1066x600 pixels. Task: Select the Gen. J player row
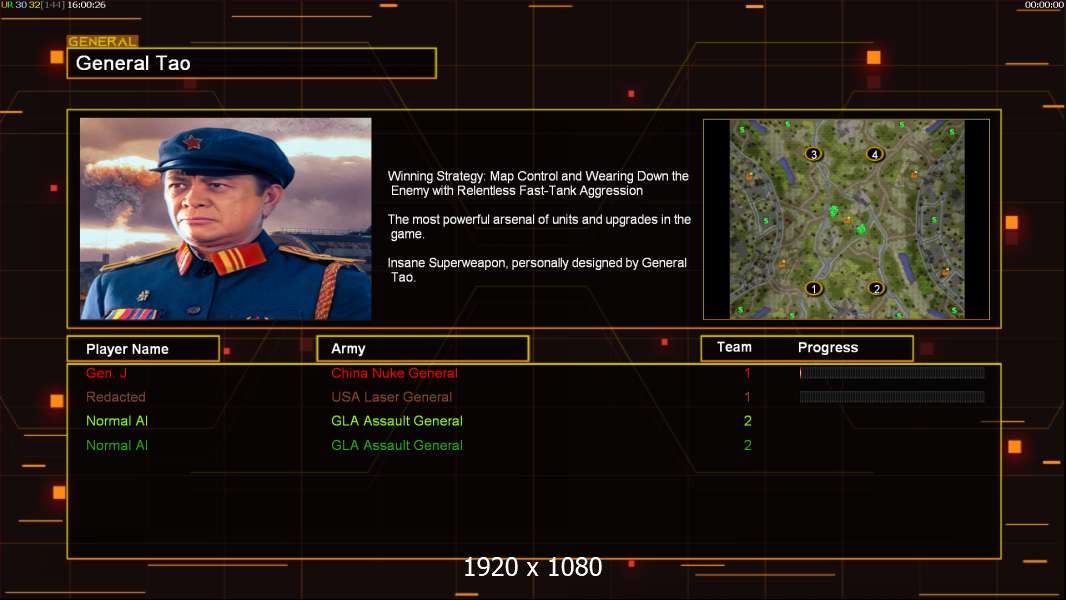tap(534, 373)
